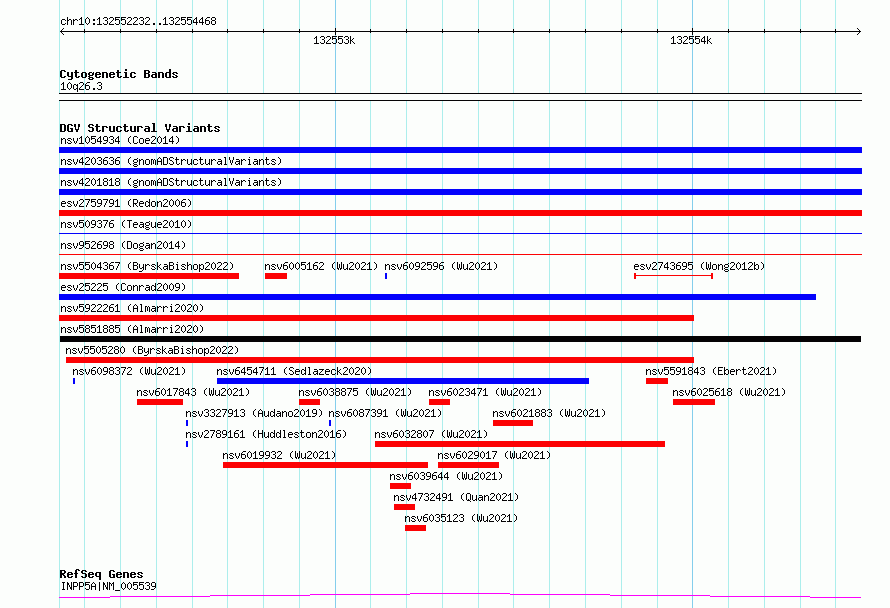Image resolution: width=890 pixels, height=608 pixels.
Task: Open the nsv6039644 (Wu2021) variant
Action: click(x=400, y=486)
